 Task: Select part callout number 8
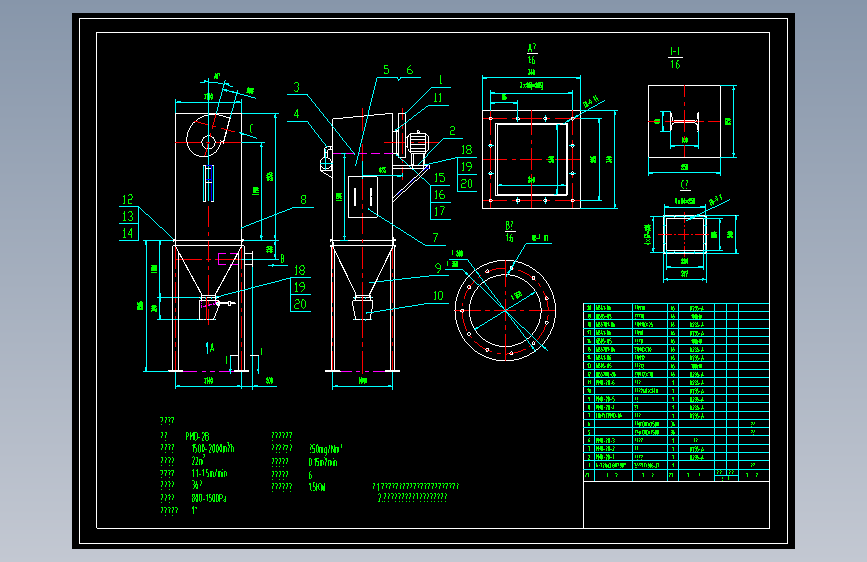(x=303, y=200)
